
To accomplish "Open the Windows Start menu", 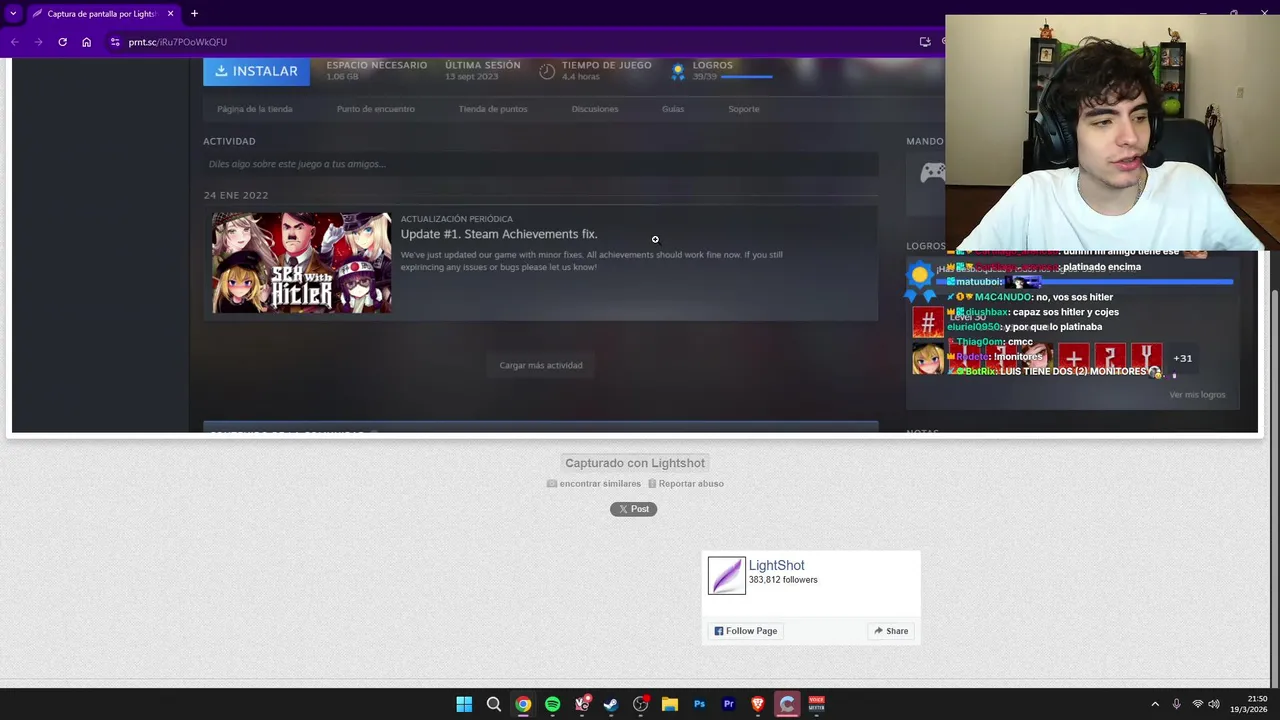I will click(x=464, y=704).
